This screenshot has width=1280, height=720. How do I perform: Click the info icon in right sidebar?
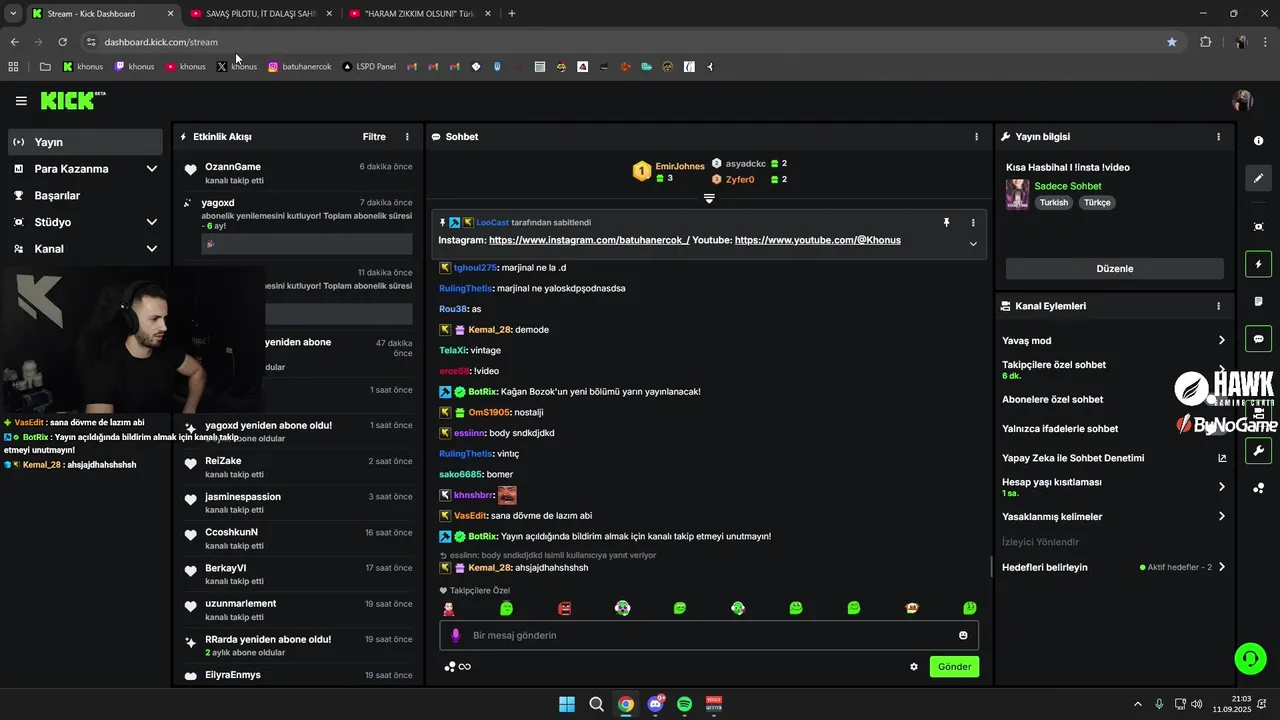tap(1259, 141)
